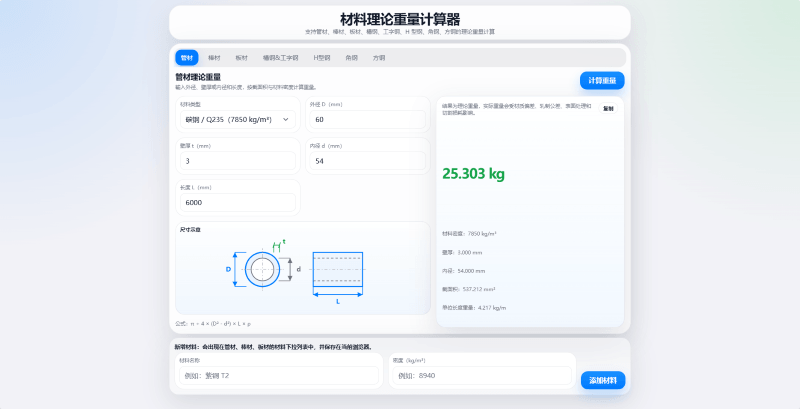This screenshot has height=409, width=800.
Task: Click the 复制 button in result panel
Action: pyautogui.click(x=608, y=108)
